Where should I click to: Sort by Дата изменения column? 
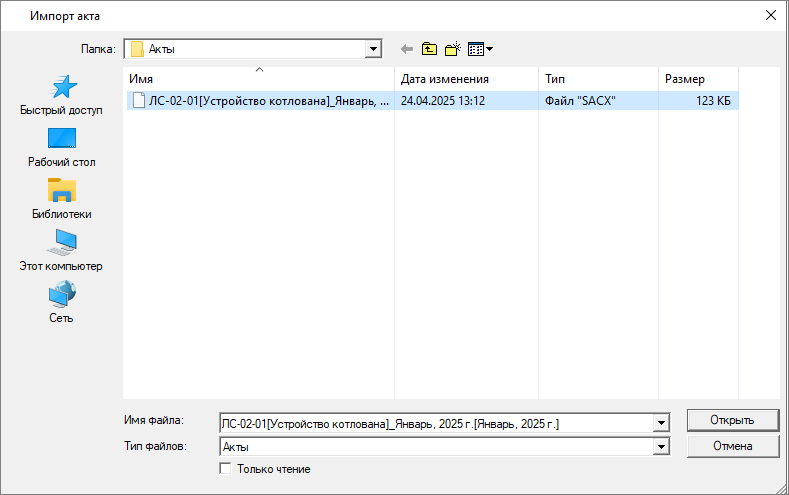[465, 79]
